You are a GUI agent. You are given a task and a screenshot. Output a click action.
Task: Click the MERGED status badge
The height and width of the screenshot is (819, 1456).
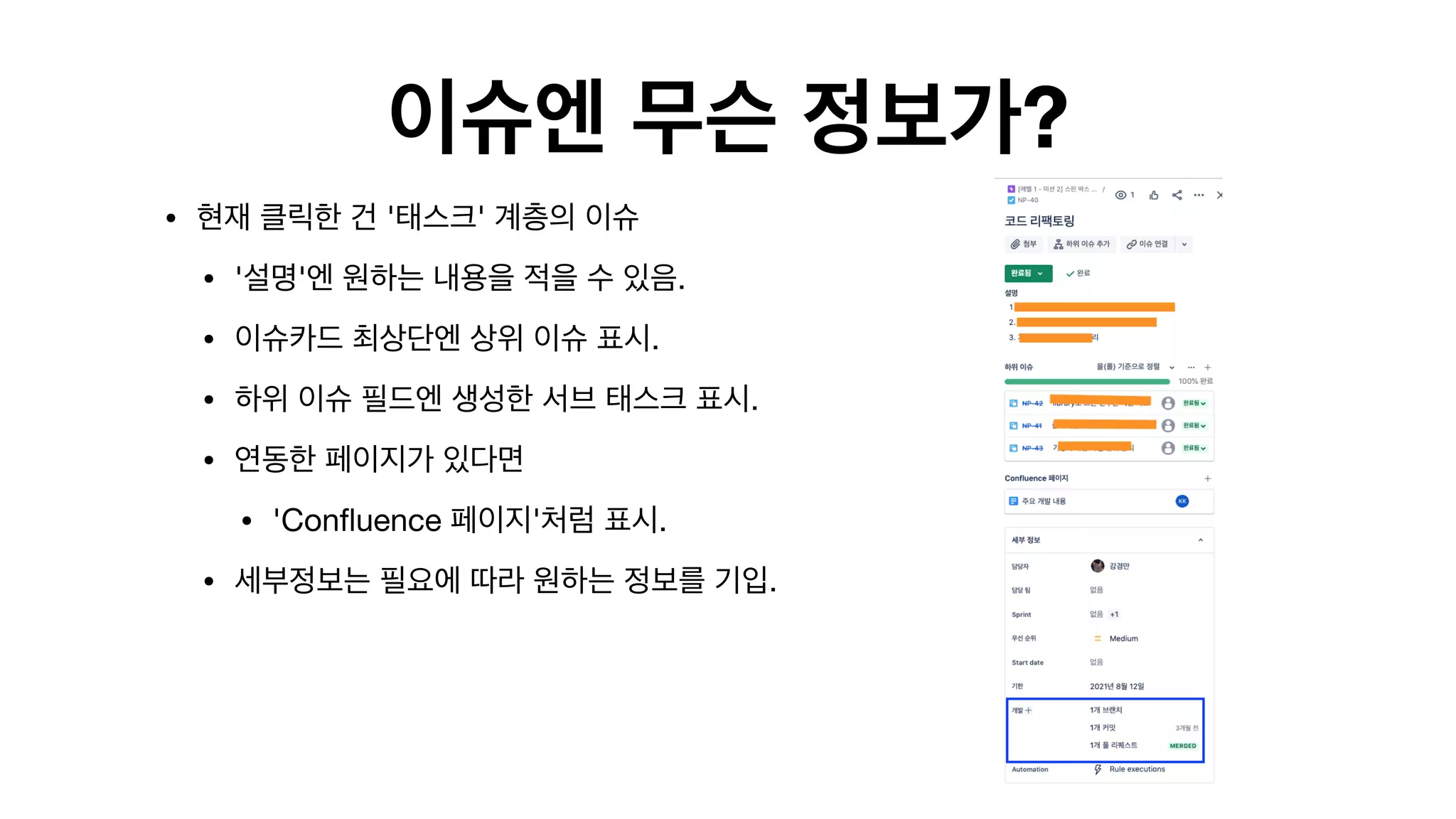pos(1183,746)
